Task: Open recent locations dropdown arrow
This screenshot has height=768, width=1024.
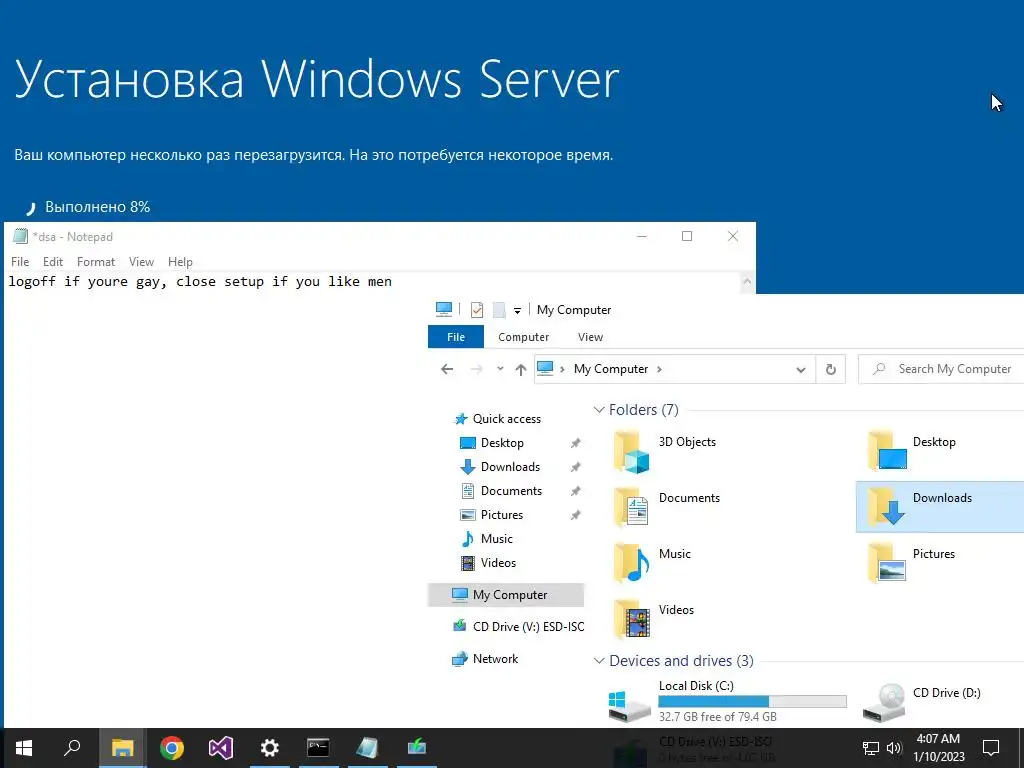Action: tap(500, 369)
